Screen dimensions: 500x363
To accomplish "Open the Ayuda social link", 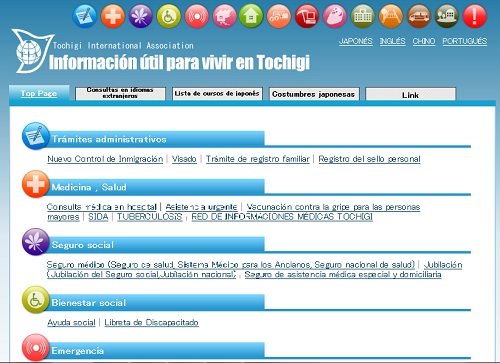I will tap(71, 323).
